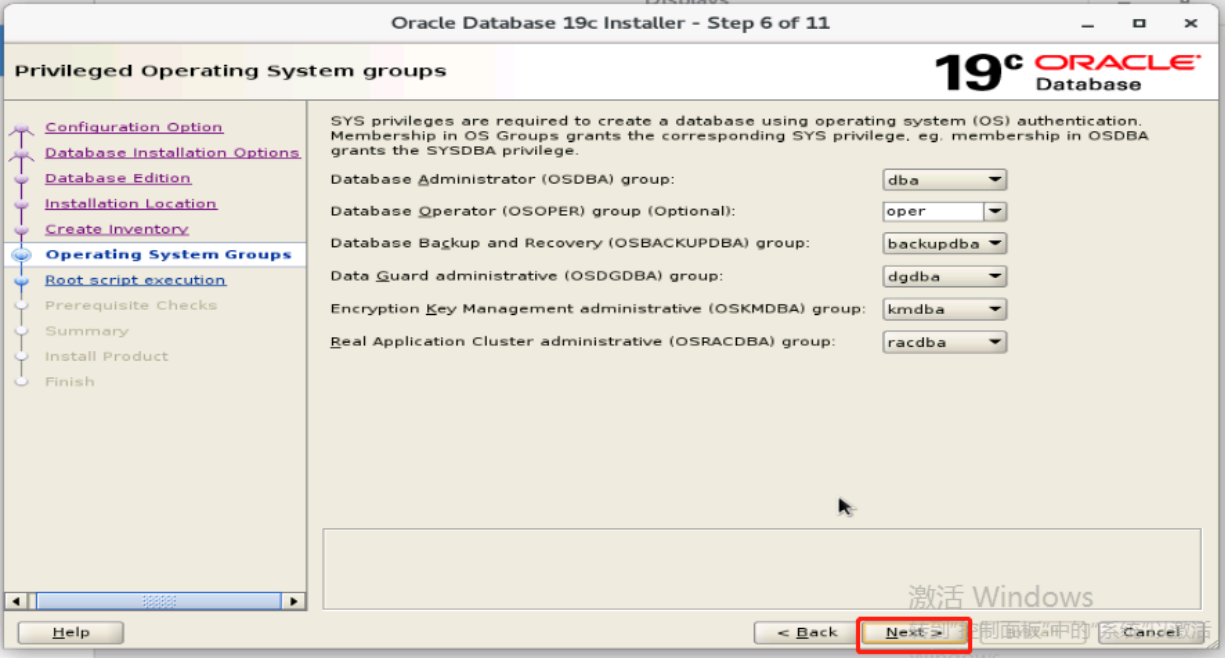Open the Installation Location step
The image size is (1225, 658).
131,204
